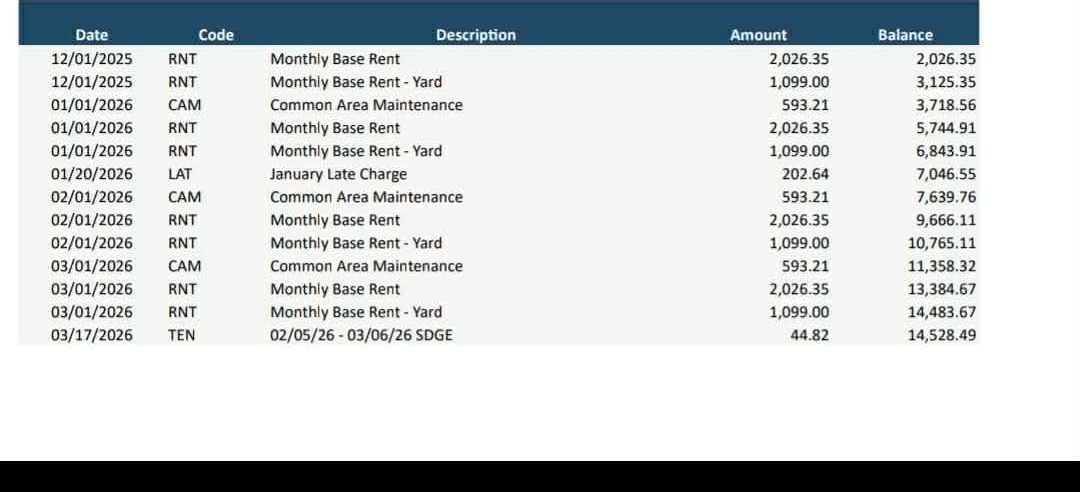
Task: Click the LAT code cell
Action: (x=180, y=174)
